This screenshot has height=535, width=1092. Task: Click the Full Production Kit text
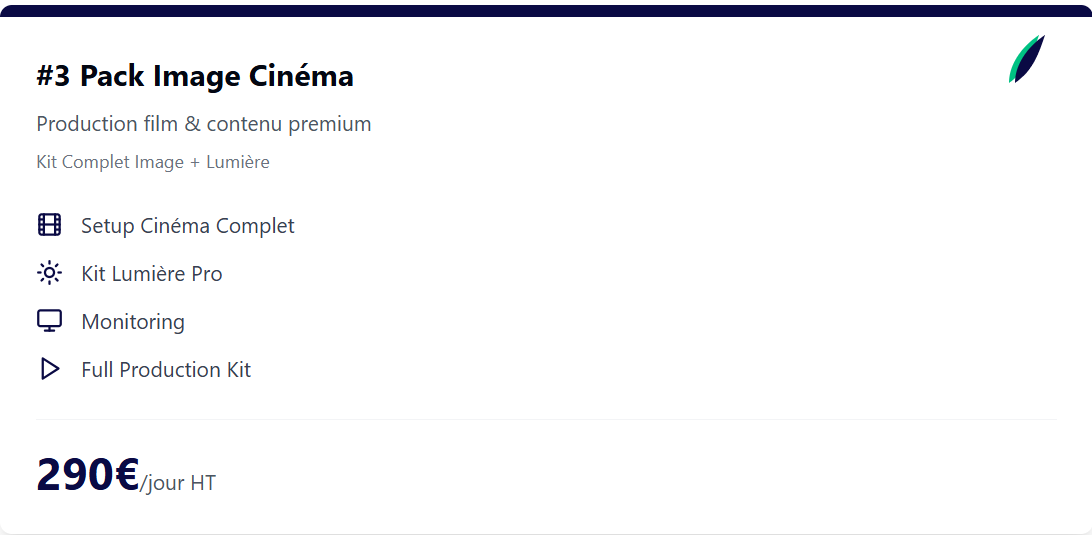[166, 369]
